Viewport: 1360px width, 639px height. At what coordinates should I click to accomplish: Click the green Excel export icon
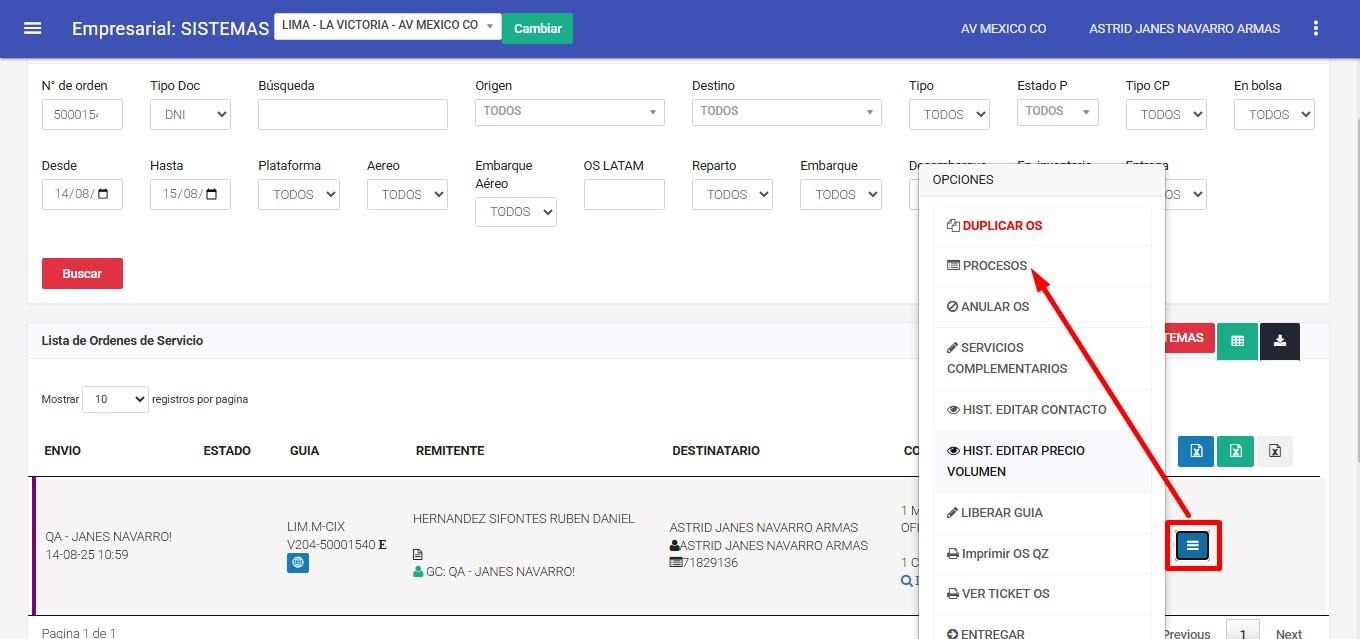coord(1235,451)
